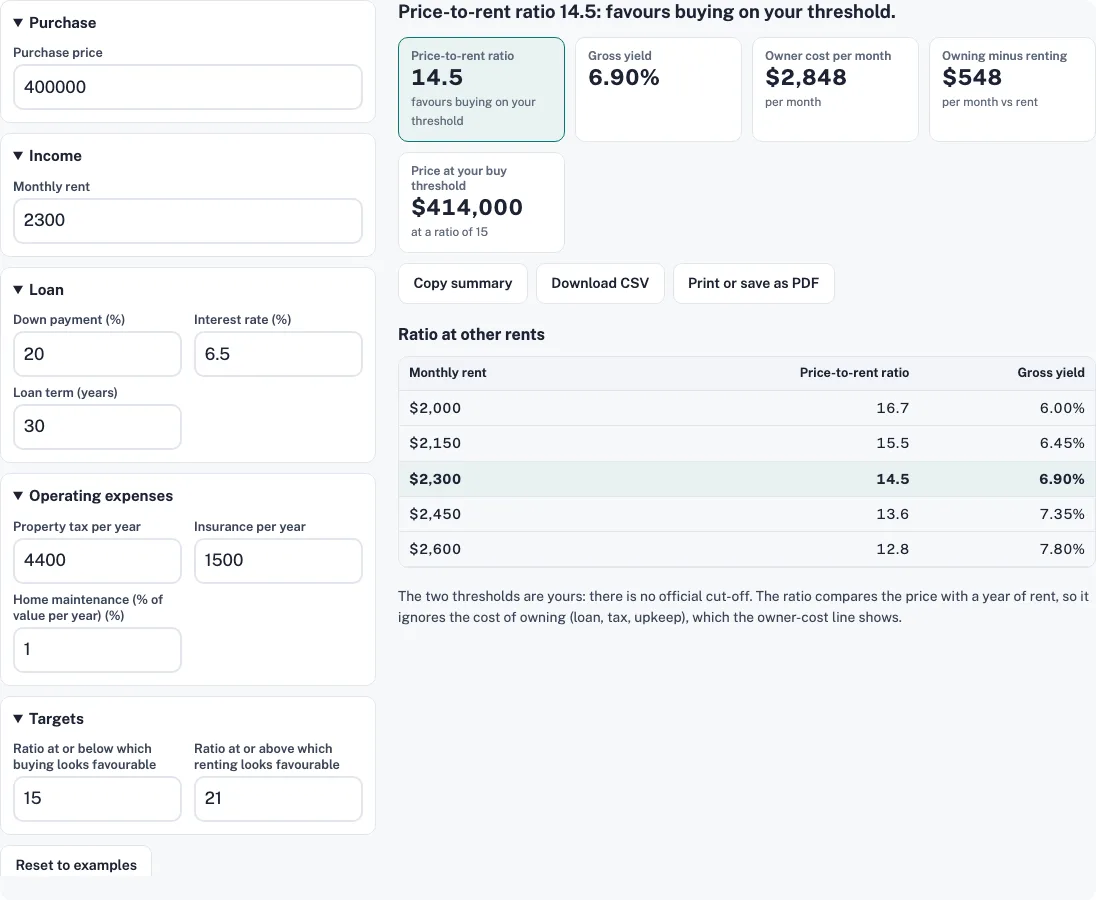1096x900 pixels.
Task: Collapse the Purchase section
Action: tap(55, 22)
